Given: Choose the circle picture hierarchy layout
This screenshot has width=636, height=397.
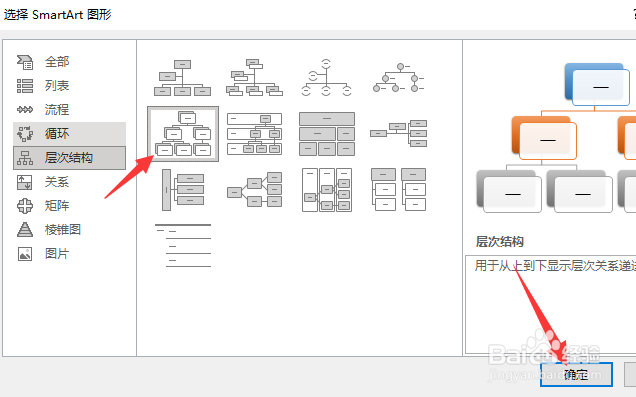Looking at the screenshot, I should click(x=399, y=77).
